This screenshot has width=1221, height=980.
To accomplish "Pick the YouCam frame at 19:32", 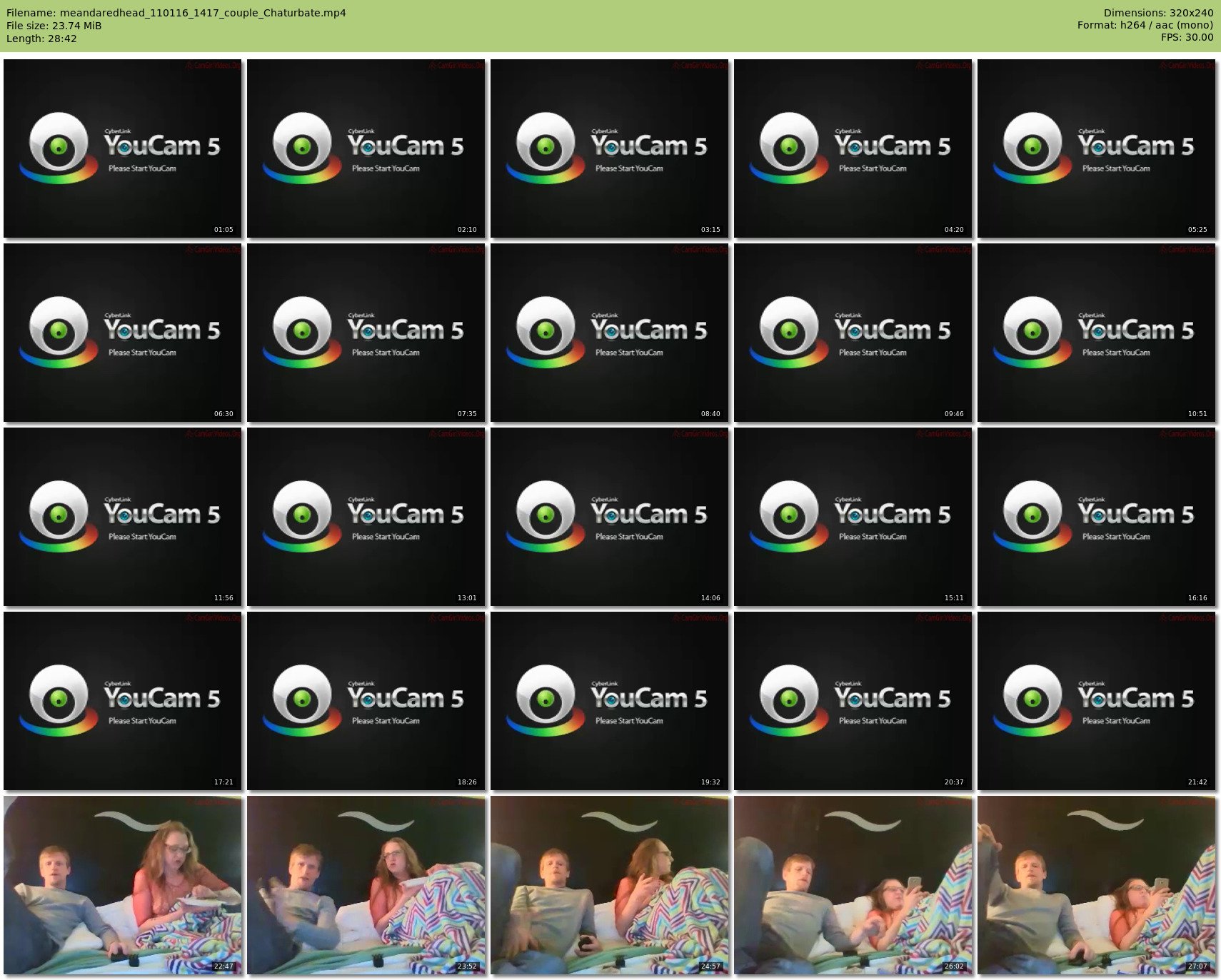I will coord(610,701).
